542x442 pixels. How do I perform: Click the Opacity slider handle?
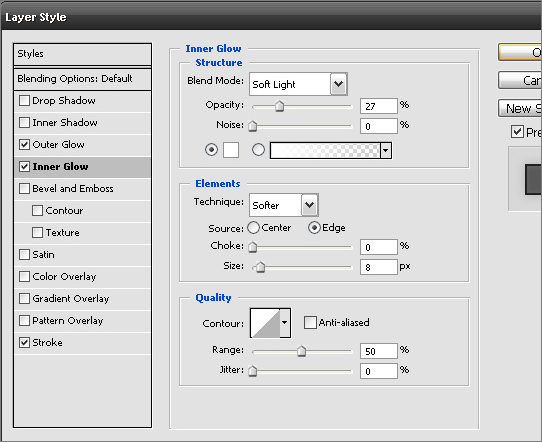point(279,106)
